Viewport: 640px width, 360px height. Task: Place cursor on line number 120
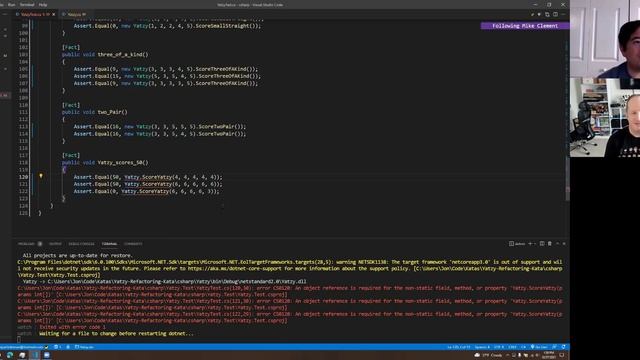tap(23, 177)
